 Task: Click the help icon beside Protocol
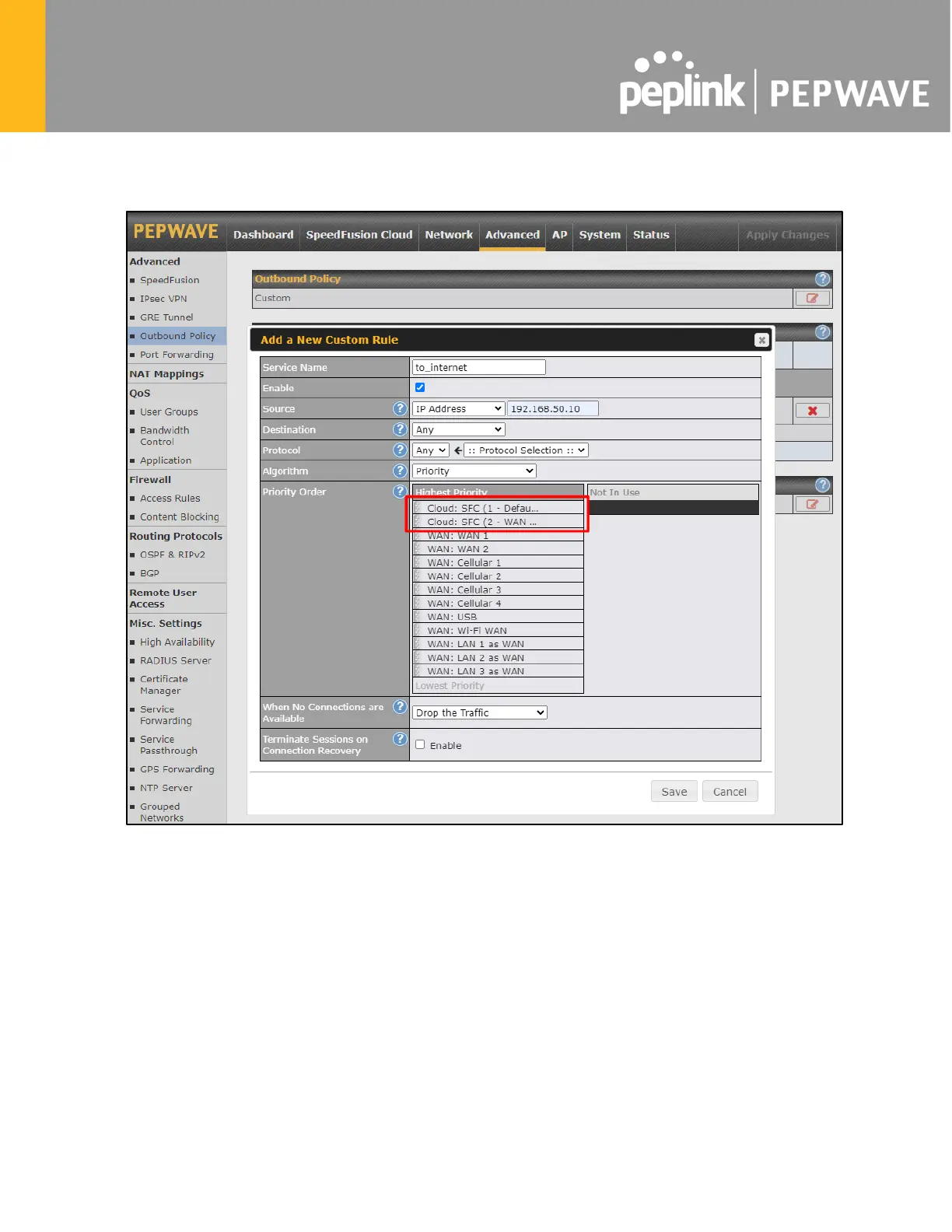400,450
